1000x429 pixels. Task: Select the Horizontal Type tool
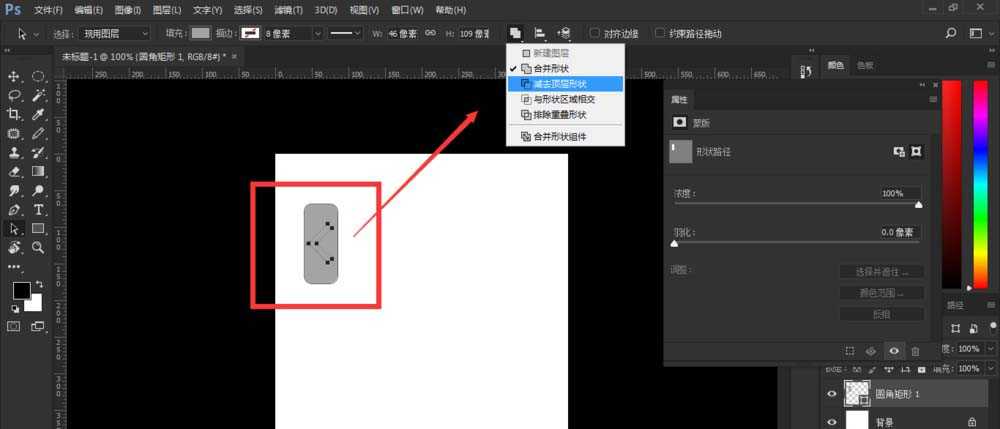coord(38,210)
